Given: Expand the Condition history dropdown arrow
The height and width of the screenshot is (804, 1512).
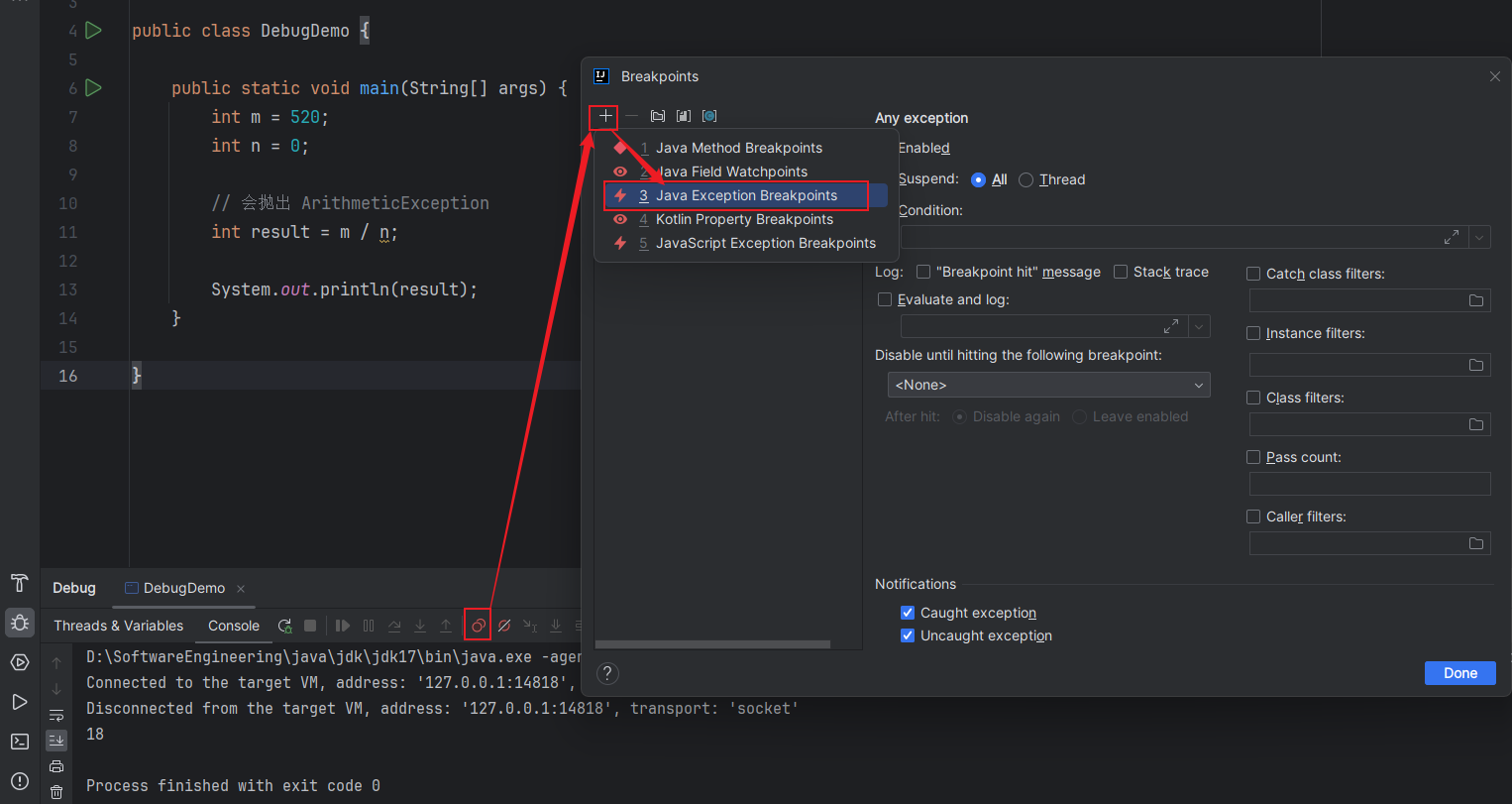Looking at the screenshot, I should pyautogui.click(x=1479, y=237).
